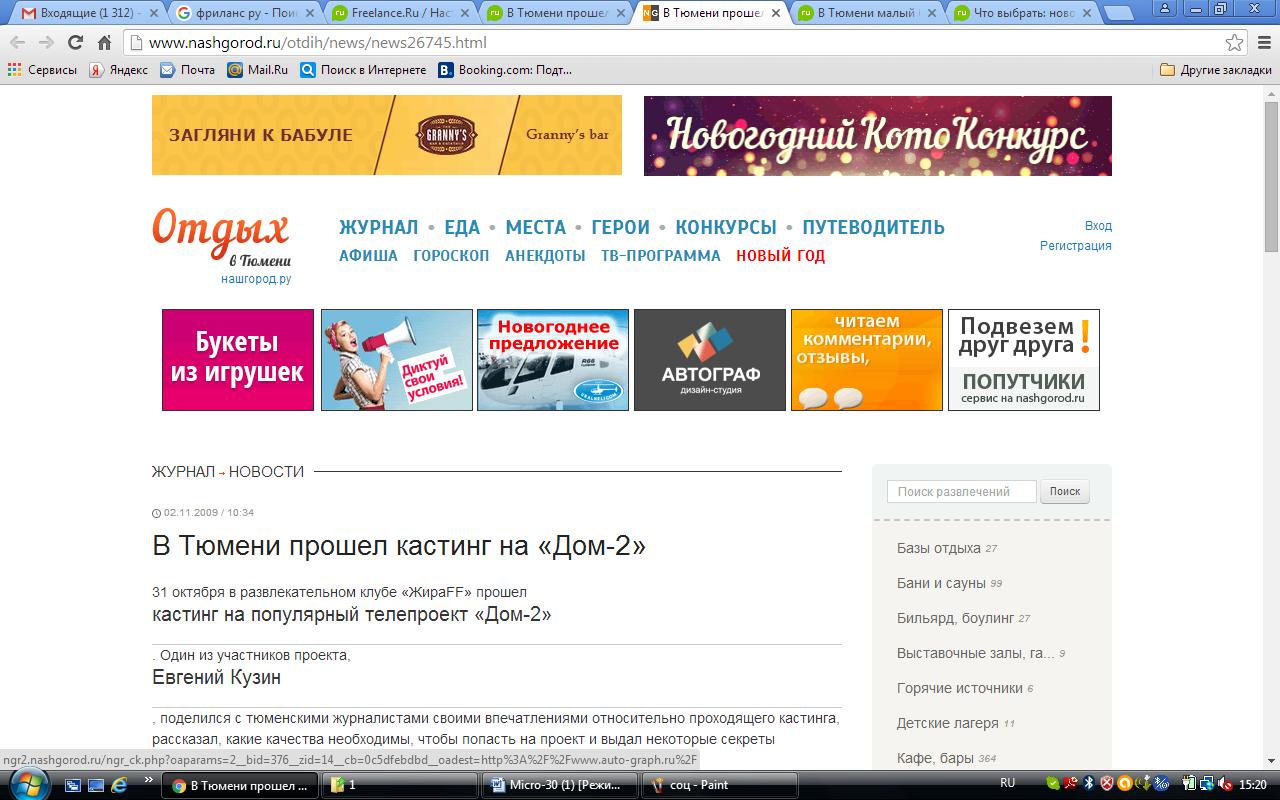Go to the ГОРОСКОП submenu link
This screenshot has width=1280, height=800.
pos(451,255)
